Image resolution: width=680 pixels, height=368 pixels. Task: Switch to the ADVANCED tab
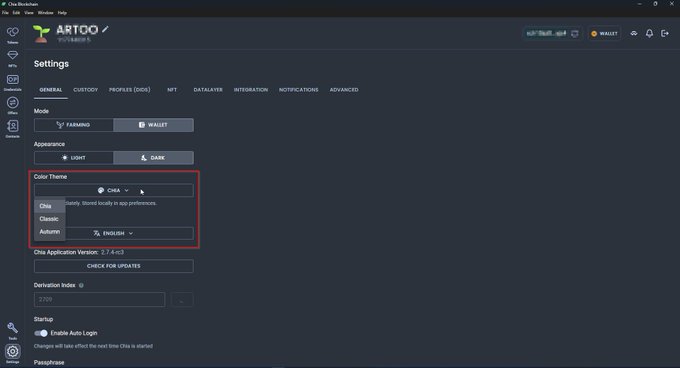pyautogui.click(x=344, y=90)
